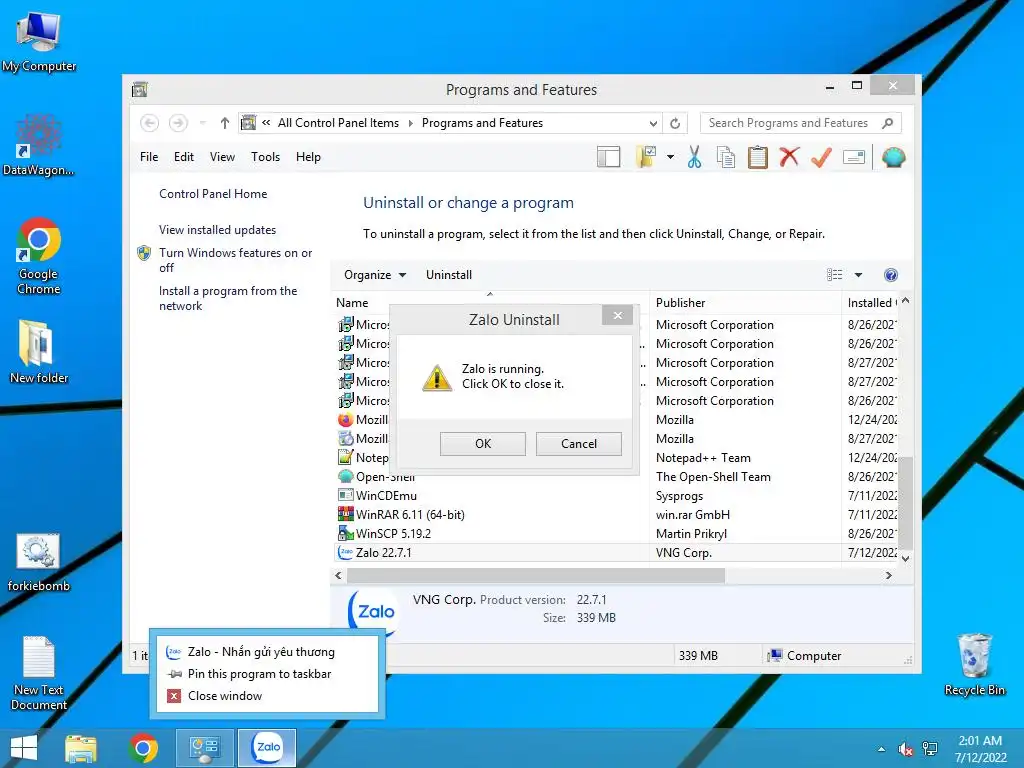The width and height of the screenshot is (1024, 768).
Task: Open the View menu
Action: tap(222, 157)
